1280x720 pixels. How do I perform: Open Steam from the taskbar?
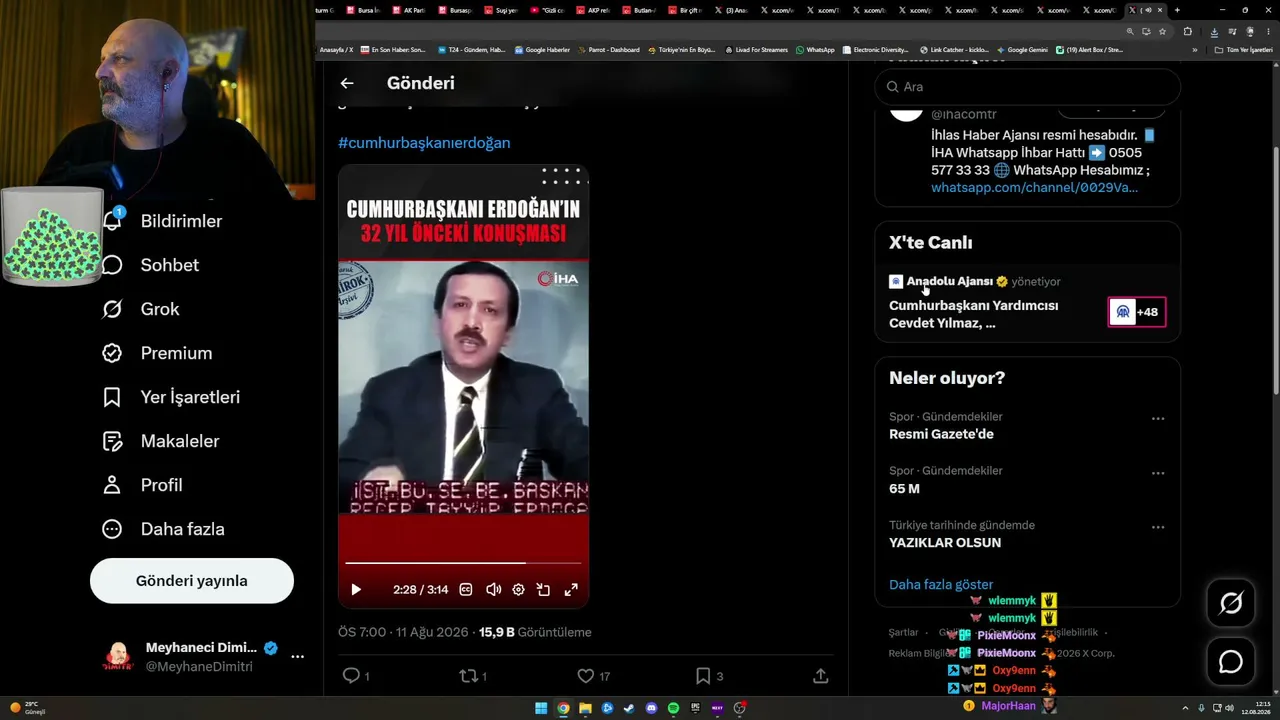(x=629, y=708)
